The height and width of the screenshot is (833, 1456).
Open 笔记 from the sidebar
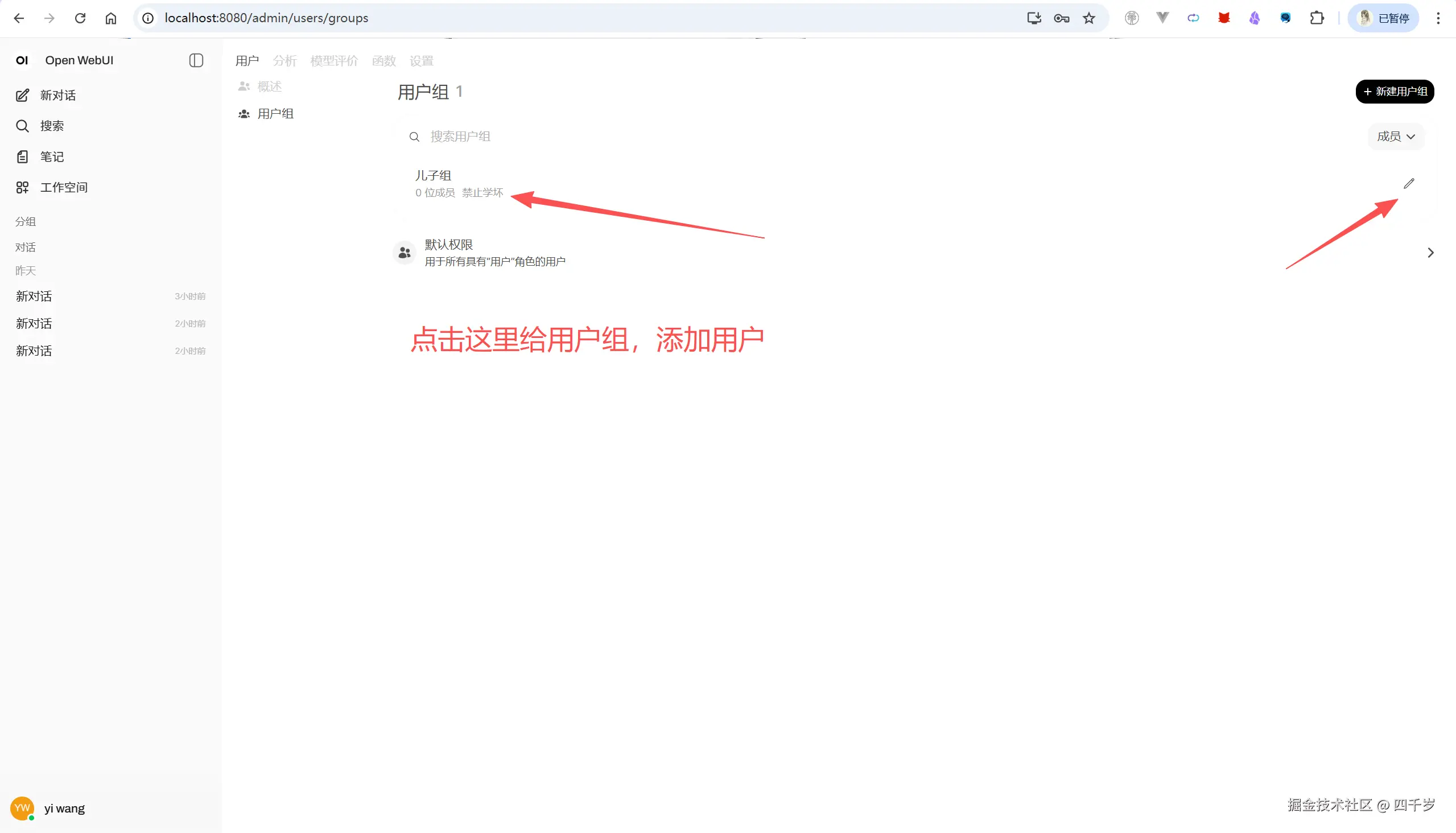point(22,156)
